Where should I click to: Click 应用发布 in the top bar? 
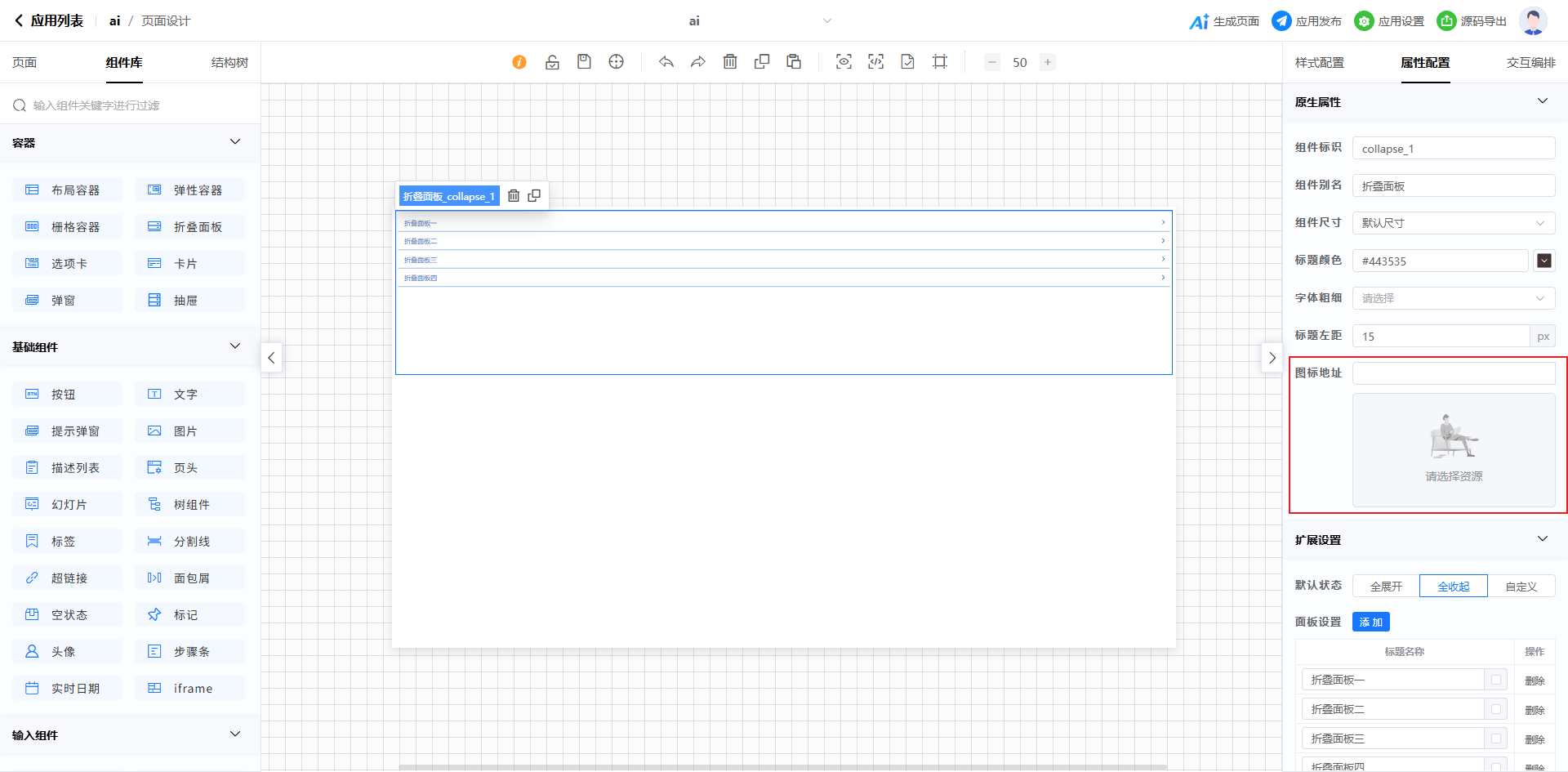click(1307, 21)
